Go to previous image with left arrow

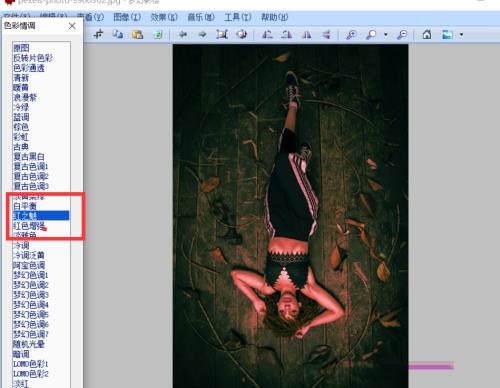point(183,34)
